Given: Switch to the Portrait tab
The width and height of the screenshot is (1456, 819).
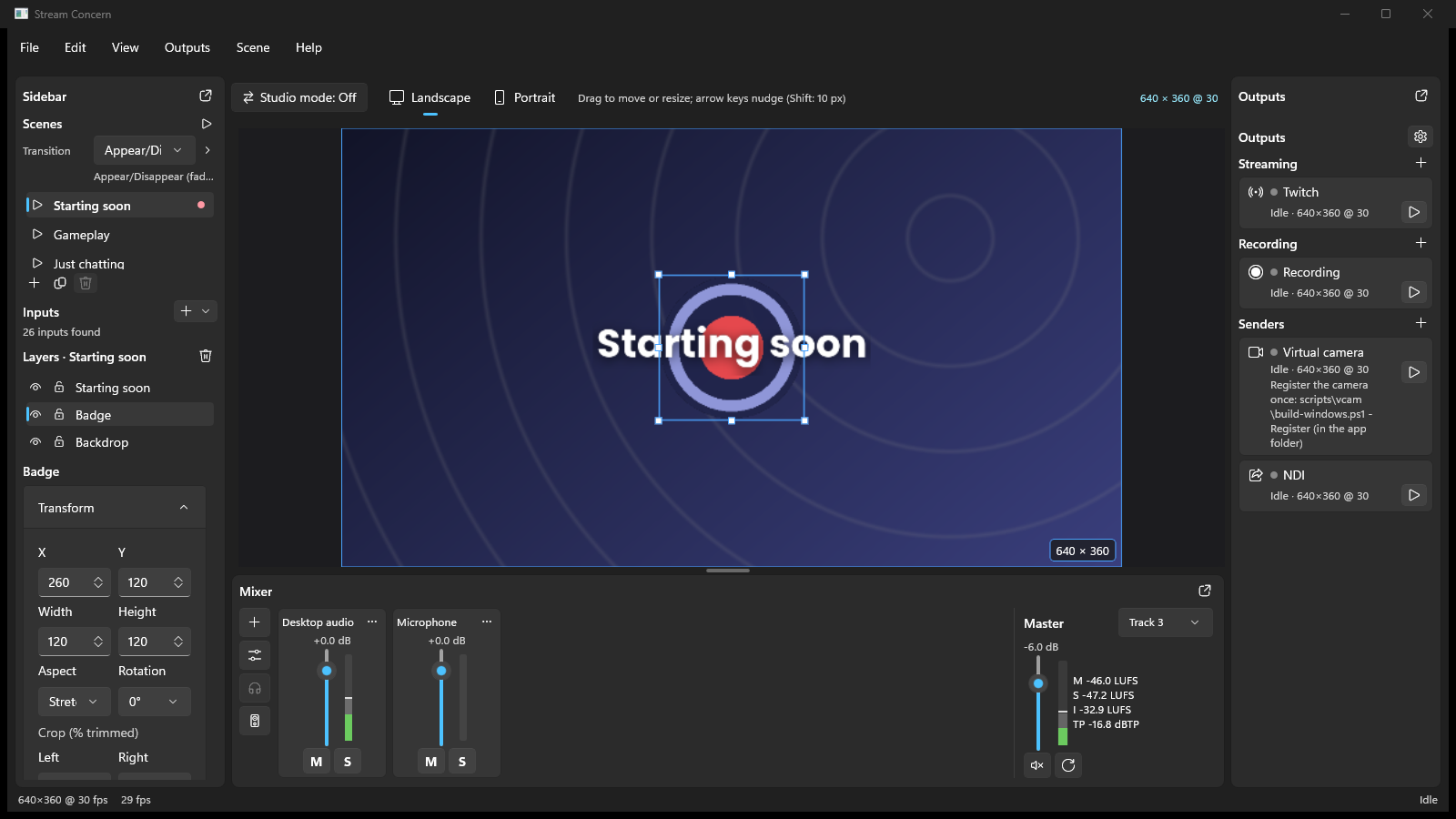Looking at the screenshot, I should coord(524,97).
